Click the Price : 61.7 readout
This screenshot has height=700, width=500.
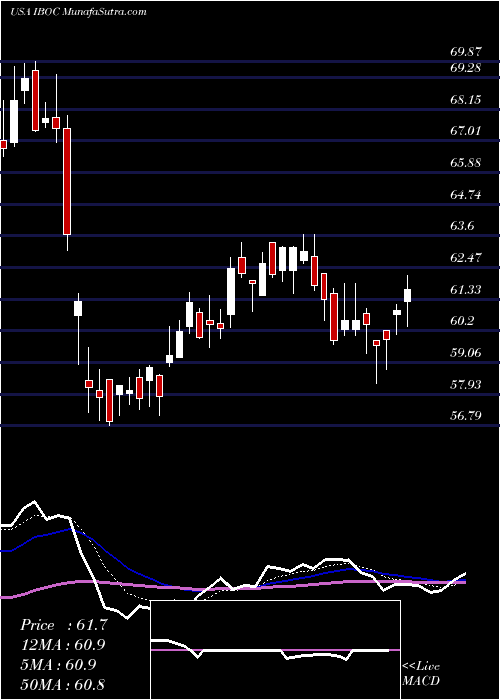64,625
